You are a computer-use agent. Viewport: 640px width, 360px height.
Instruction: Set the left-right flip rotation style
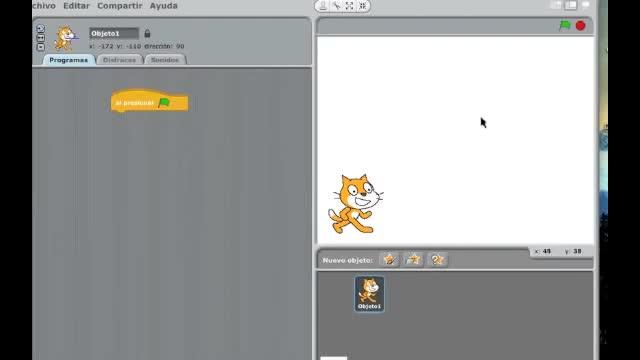40,38
